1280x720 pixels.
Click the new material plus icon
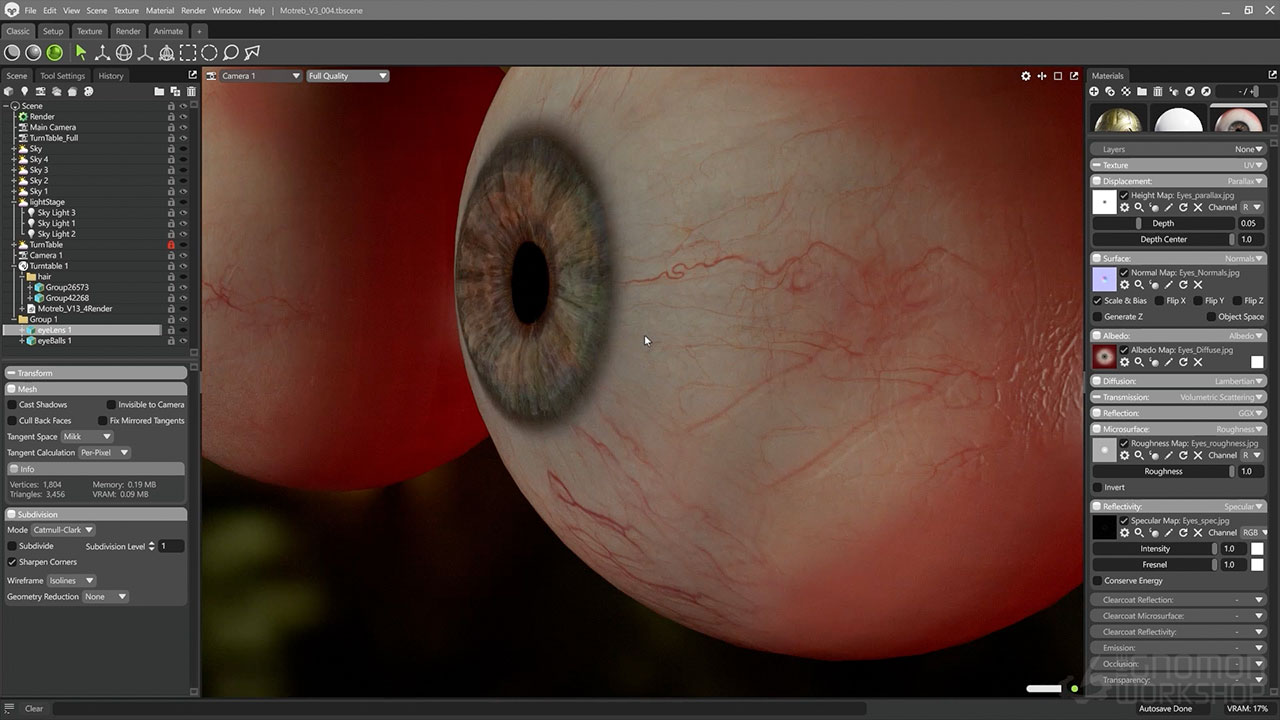point(1094,92)
